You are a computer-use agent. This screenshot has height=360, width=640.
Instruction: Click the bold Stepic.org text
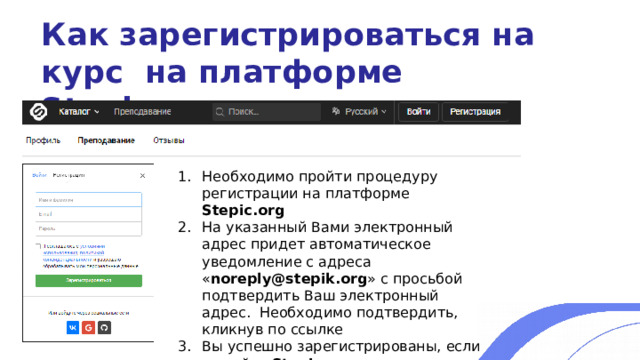[243, 210]
